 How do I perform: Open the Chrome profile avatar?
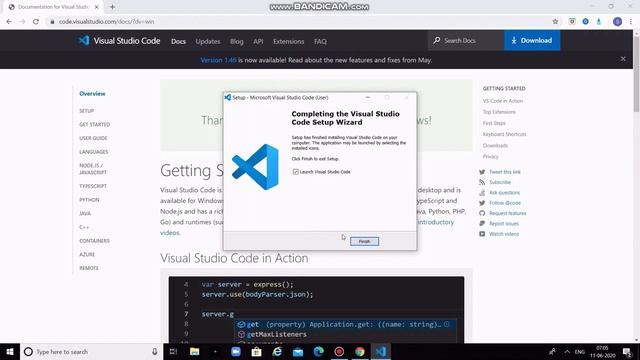tap(617, 22)
